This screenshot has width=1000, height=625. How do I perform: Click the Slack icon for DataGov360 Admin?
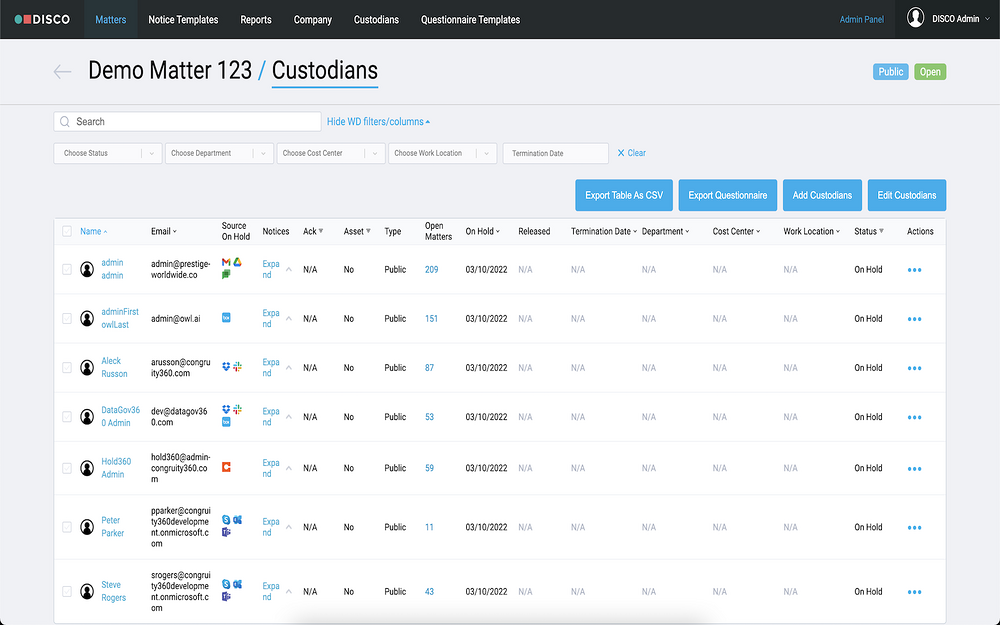coord(237,409)
